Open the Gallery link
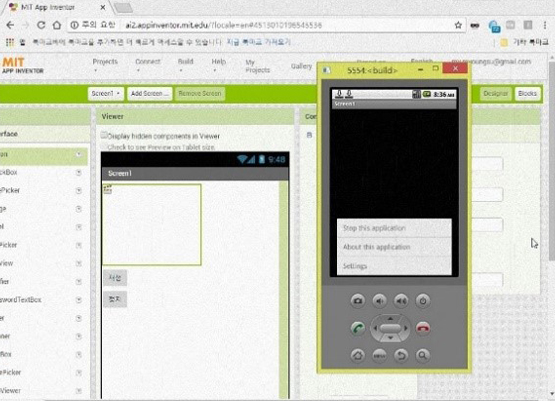Viewport: 555px width, 401px height. pyautogui.click(x=301, y=66)
